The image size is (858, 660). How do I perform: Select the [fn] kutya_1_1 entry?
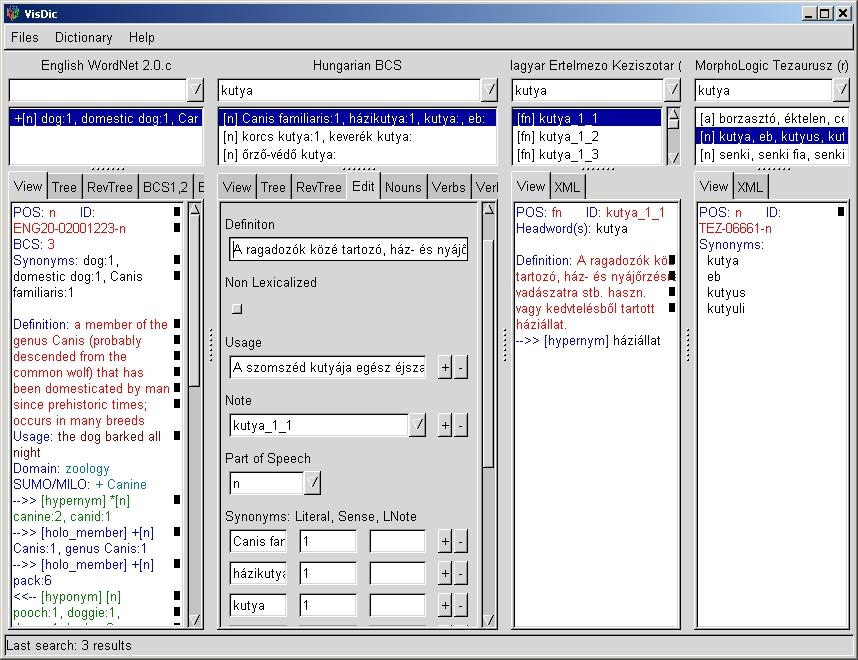(587, 118)
